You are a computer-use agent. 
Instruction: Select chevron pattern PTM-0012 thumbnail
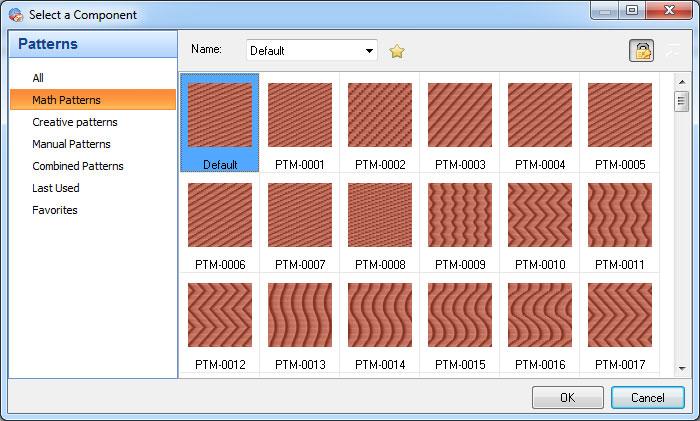220,315
